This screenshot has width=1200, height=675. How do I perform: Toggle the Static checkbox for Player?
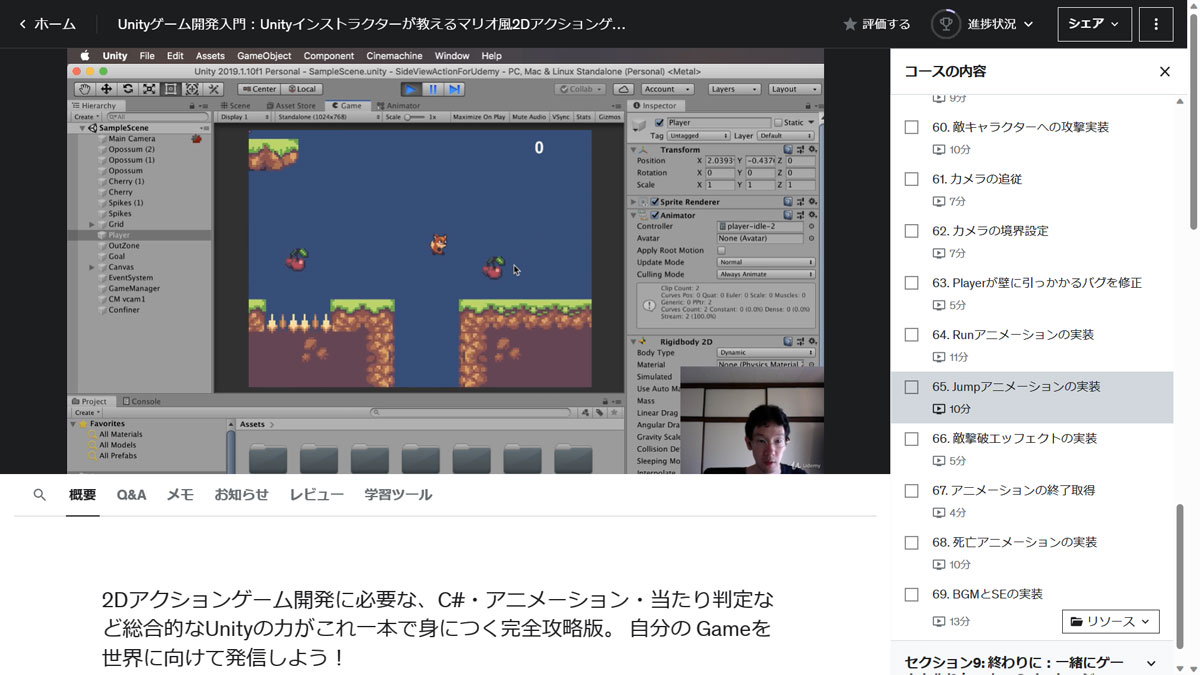780,122
